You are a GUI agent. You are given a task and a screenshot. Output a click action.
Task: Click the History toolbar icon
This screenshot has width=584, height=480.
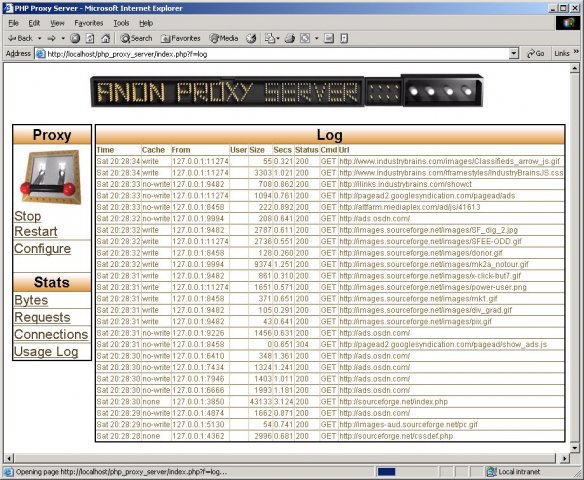252,38
